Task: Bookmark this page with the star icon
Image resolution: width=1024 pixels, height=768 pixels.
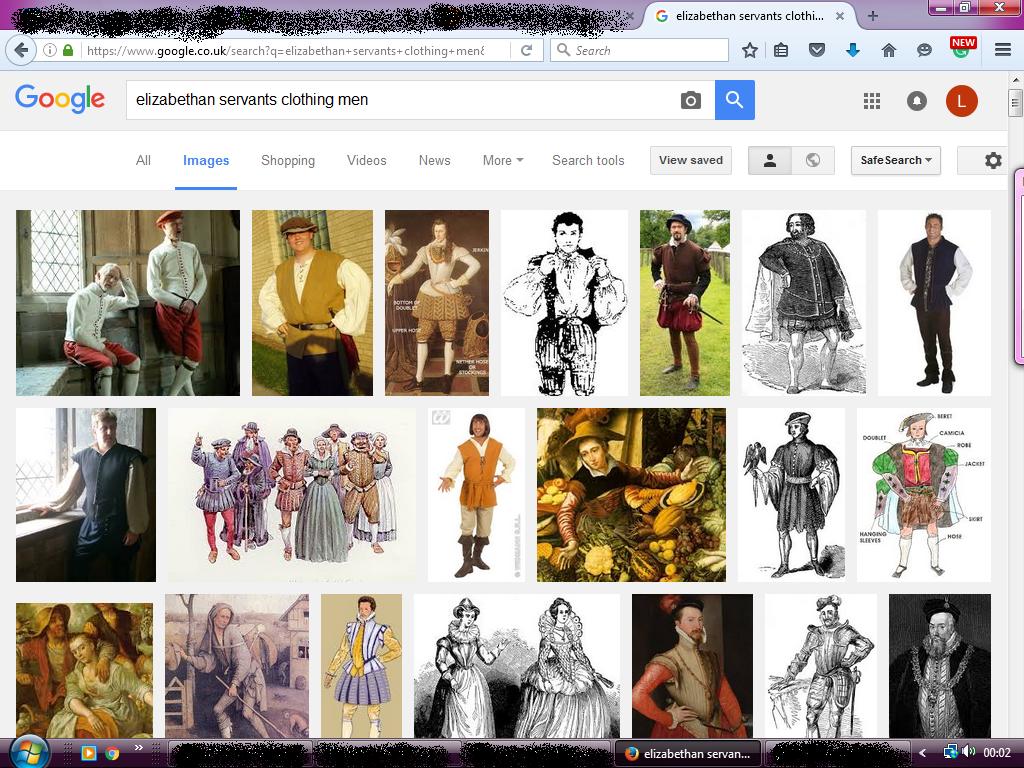Action: [750, 50]
